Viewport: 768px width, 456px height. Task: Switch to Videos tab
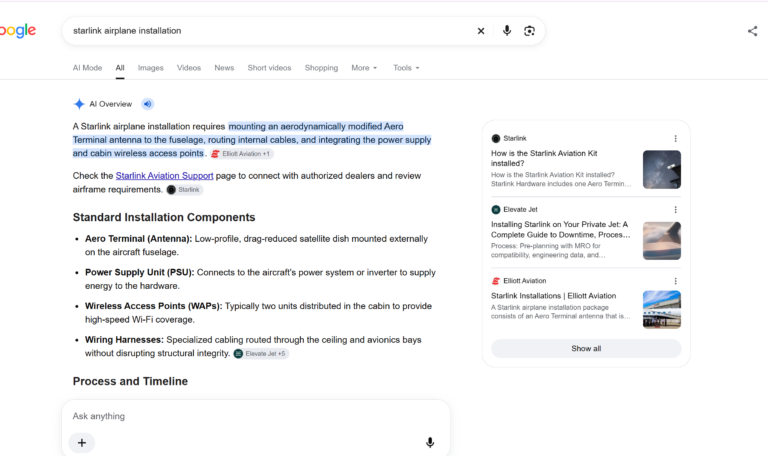point(189,68)
